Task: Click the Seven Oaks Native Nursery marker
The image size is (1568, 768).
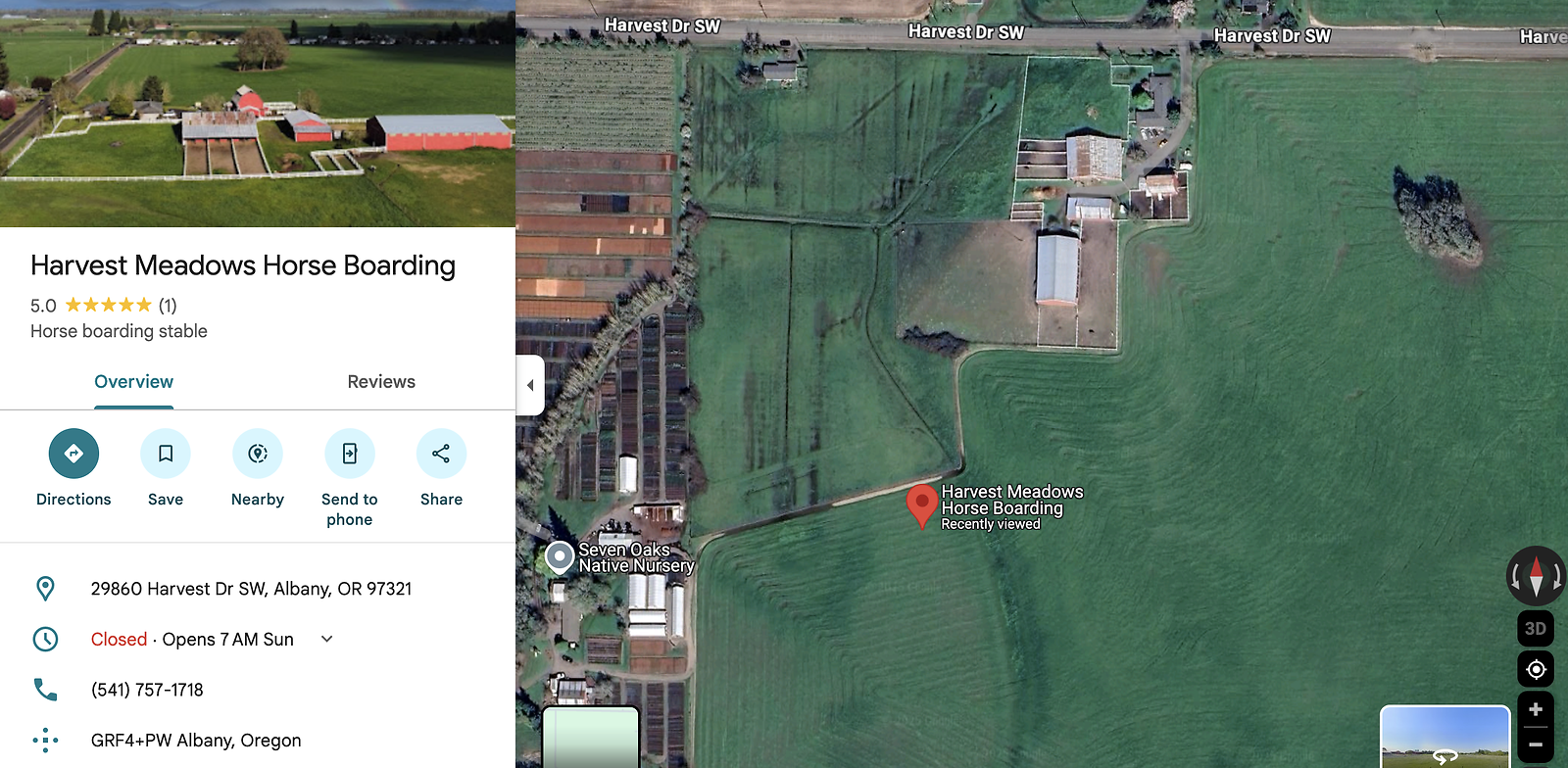Action: [559, 558]
